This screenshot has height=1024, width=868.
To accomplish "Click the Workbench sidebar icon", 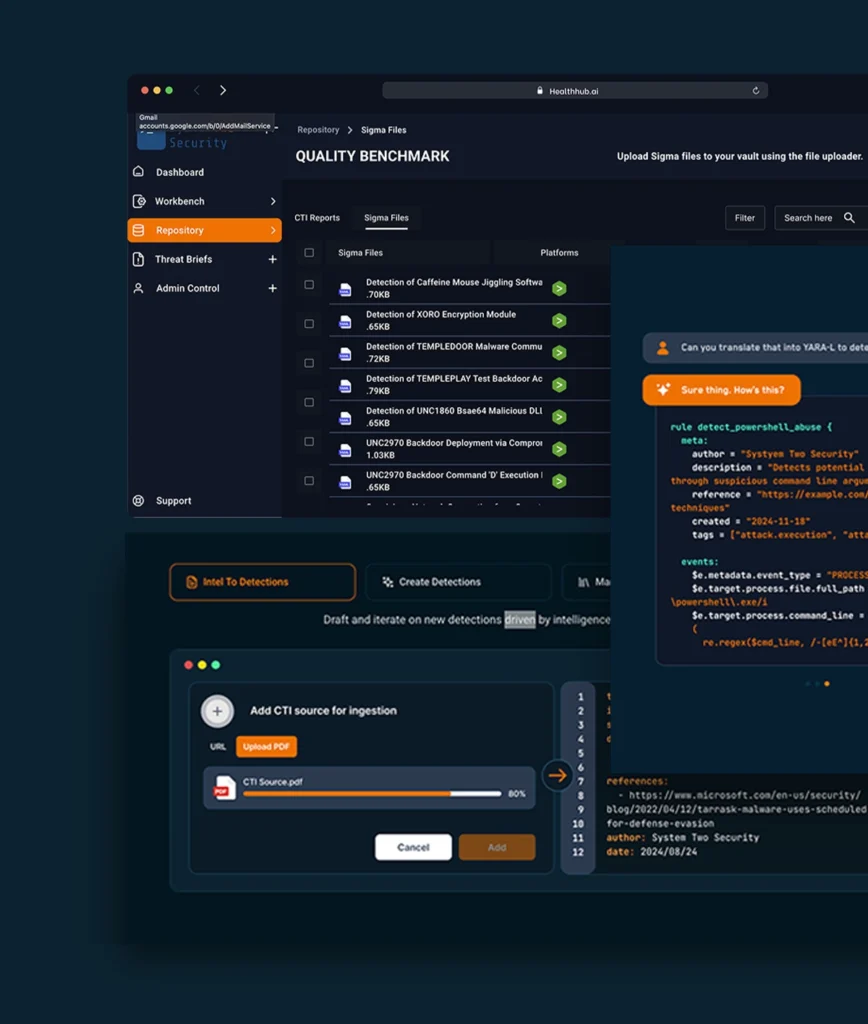I will coord(139,201).
